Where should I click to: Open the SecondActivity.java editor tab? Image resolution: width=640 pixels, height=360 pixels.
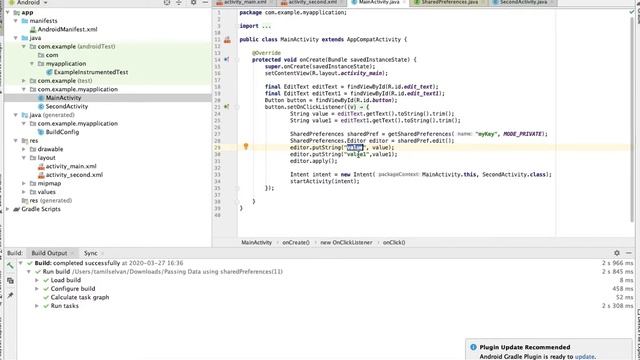tap(523, 2)
